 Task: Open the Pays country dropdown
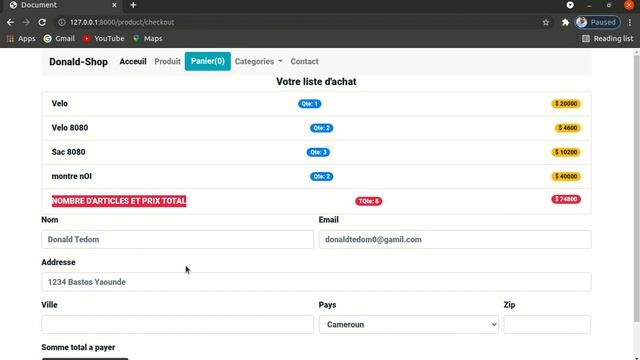point(409,324)
